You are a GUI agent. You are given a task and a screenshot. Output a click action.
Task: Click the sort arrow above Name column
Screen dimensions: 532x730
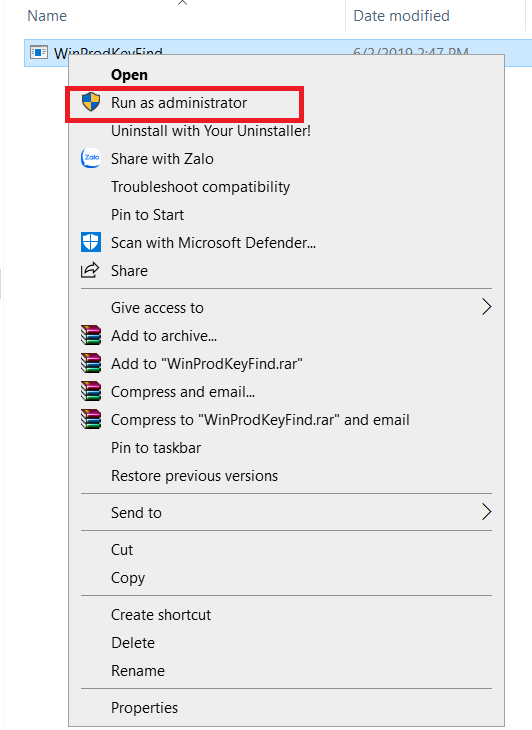pos(182,3)
